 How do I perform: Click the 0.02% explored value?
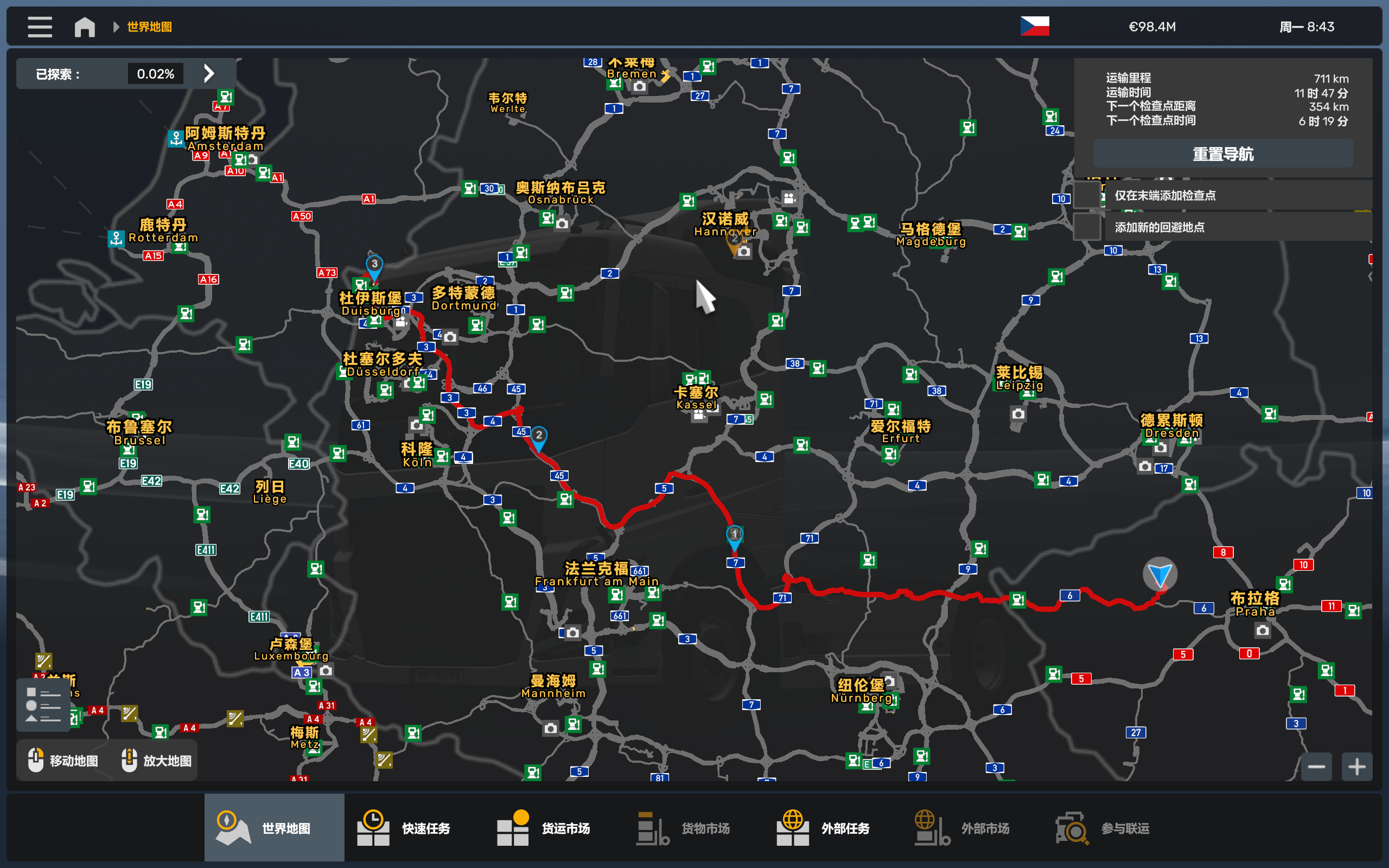pos(156,73)
